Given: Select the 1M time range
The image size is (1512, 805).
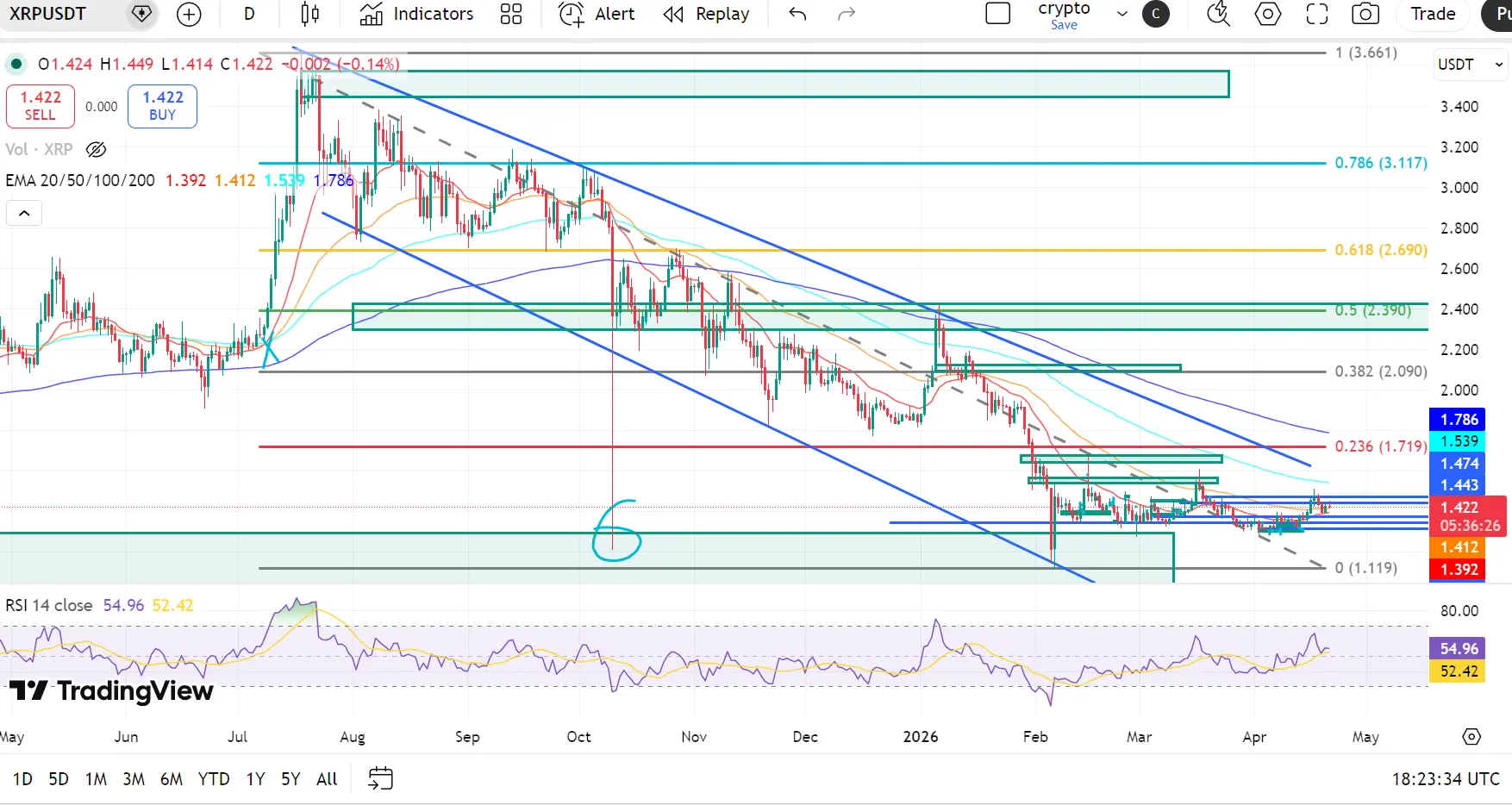Looking at the screenshot, I should point(96,779).
